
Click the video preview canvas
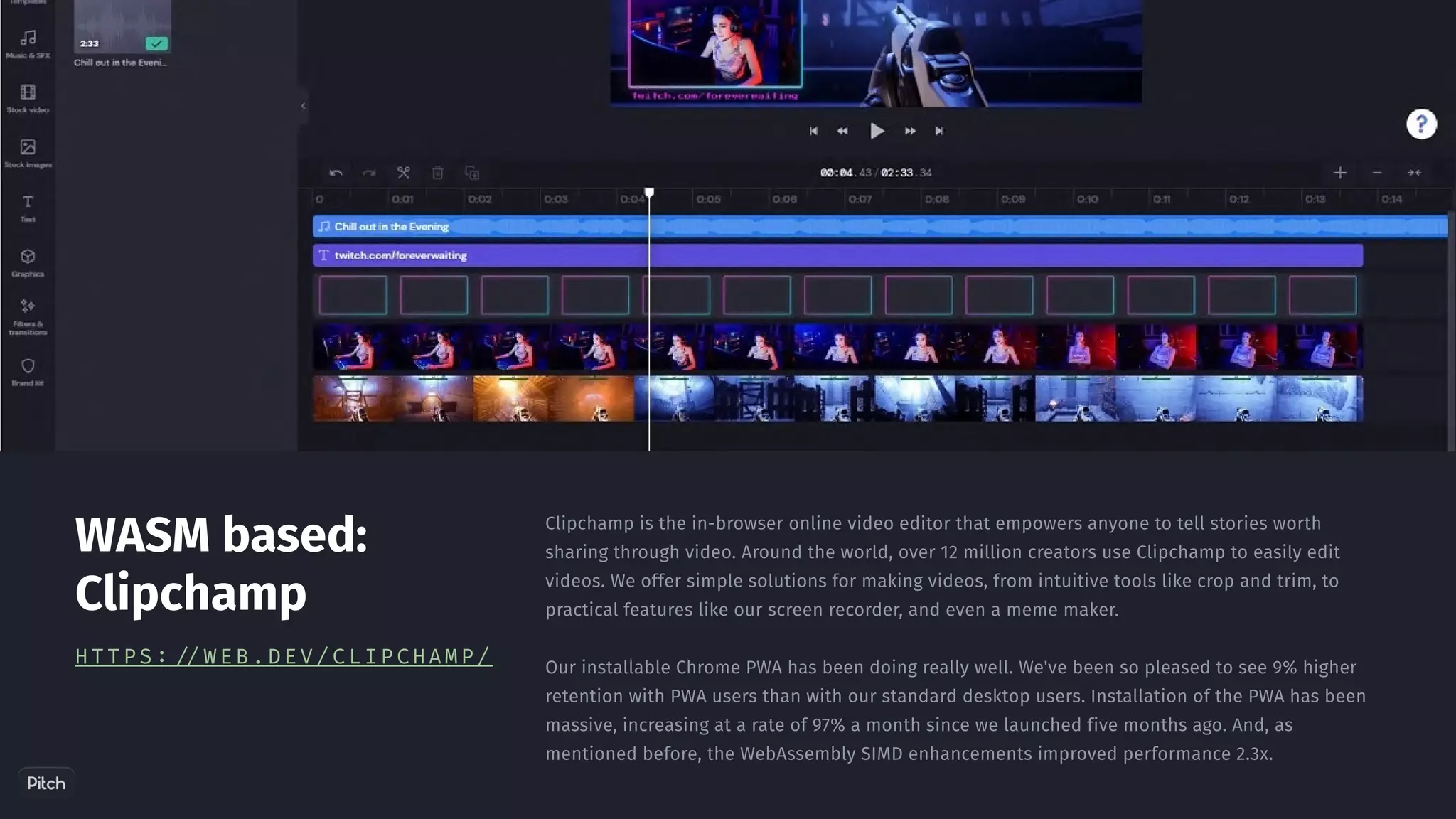pyautogui.click(x=877, y=52)
